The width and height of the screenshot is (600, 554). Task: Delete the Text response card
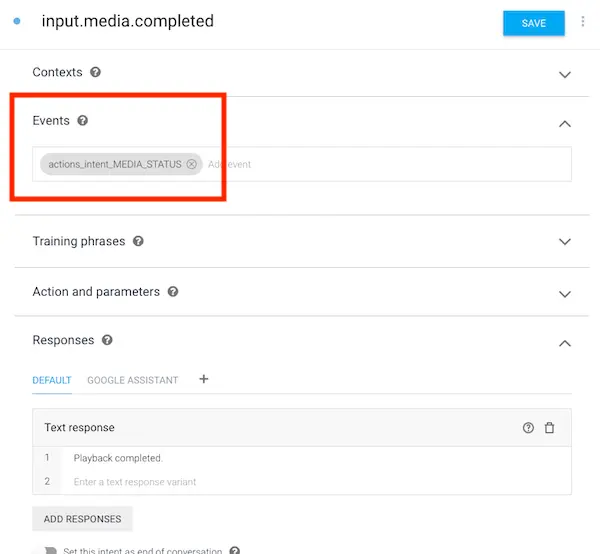click(549, 427)
